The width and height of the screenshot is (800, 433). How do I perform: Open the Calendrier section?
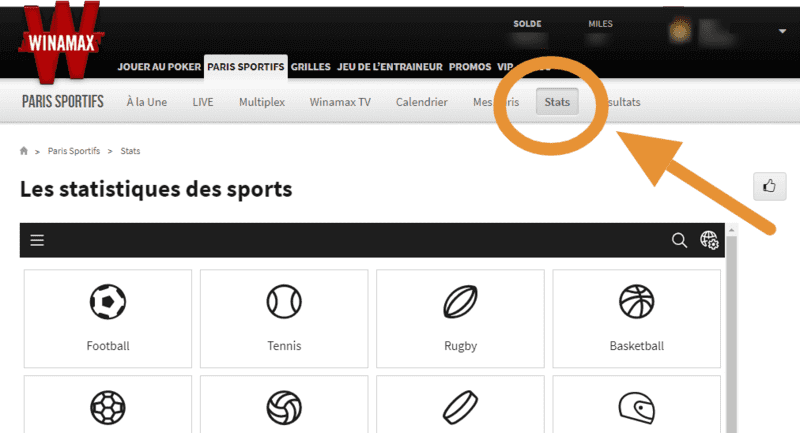421,102
